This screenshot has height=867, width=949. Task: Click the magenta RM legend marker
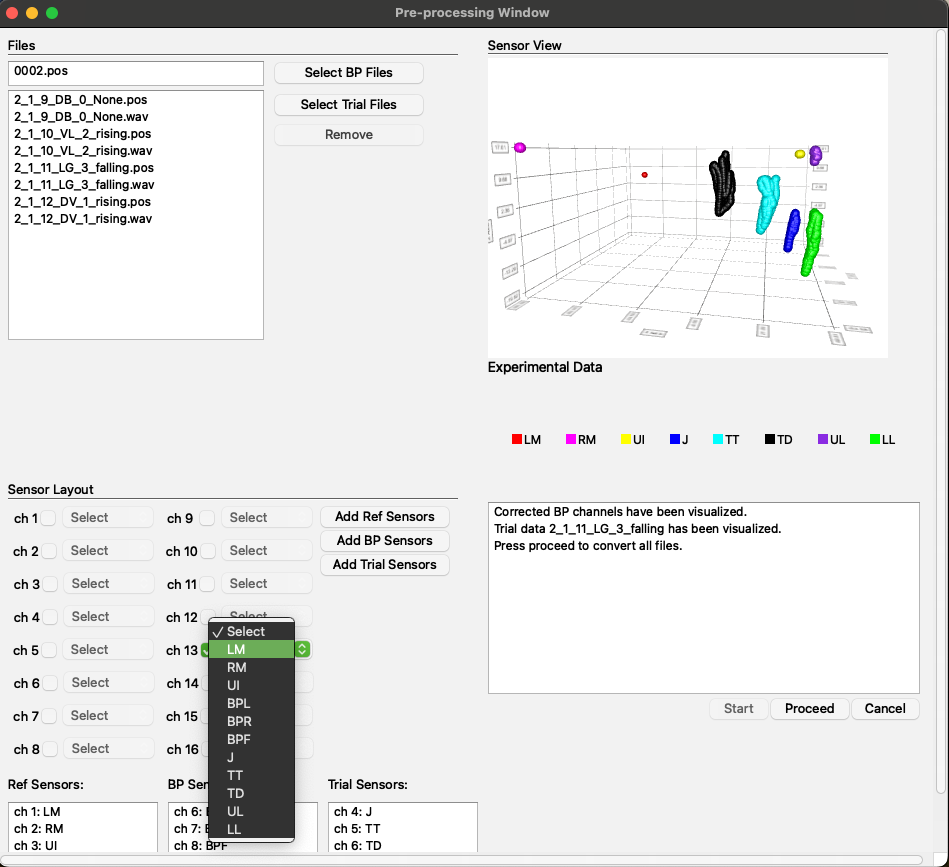[570, 439]
